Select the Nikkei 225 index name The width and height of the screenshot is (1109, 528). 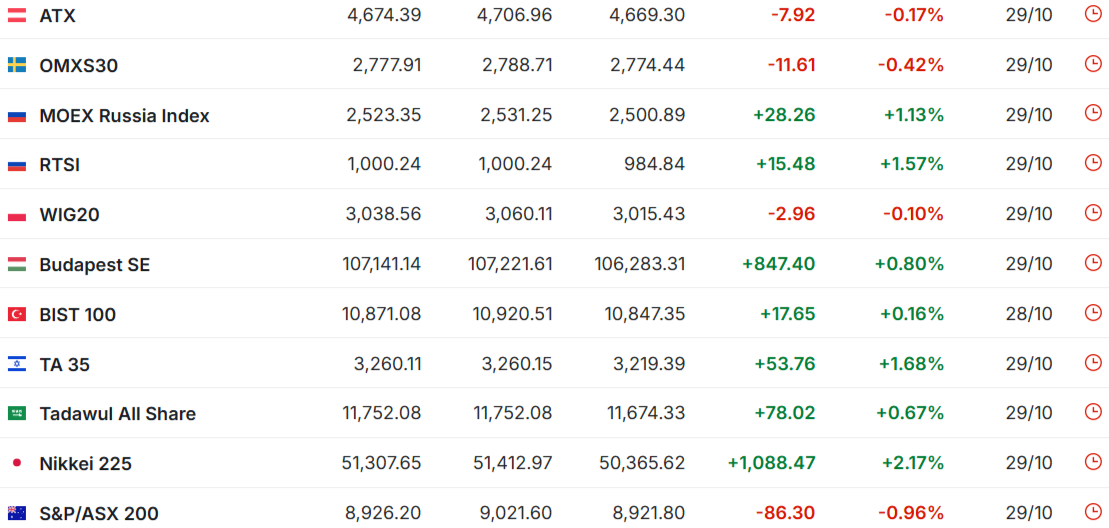[x=85, y=464]
